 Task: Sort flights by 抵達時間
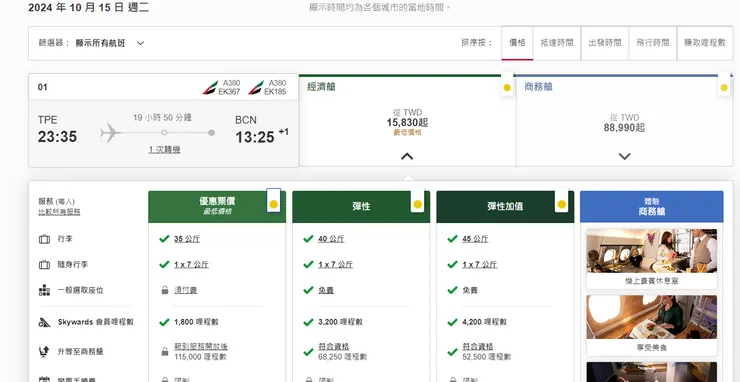(x=557, y=43)
